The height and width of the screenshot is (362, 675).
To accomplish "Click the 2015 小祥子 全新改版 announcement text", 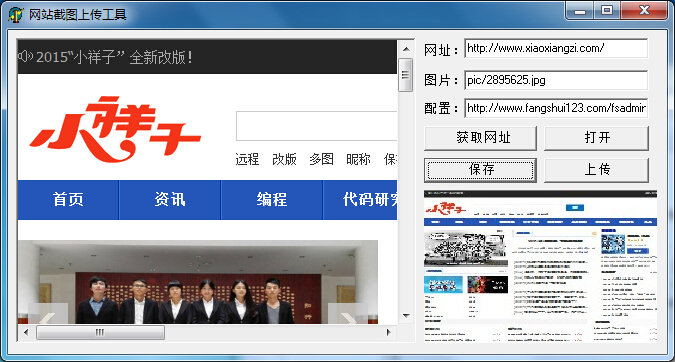I will pos(114,57).
